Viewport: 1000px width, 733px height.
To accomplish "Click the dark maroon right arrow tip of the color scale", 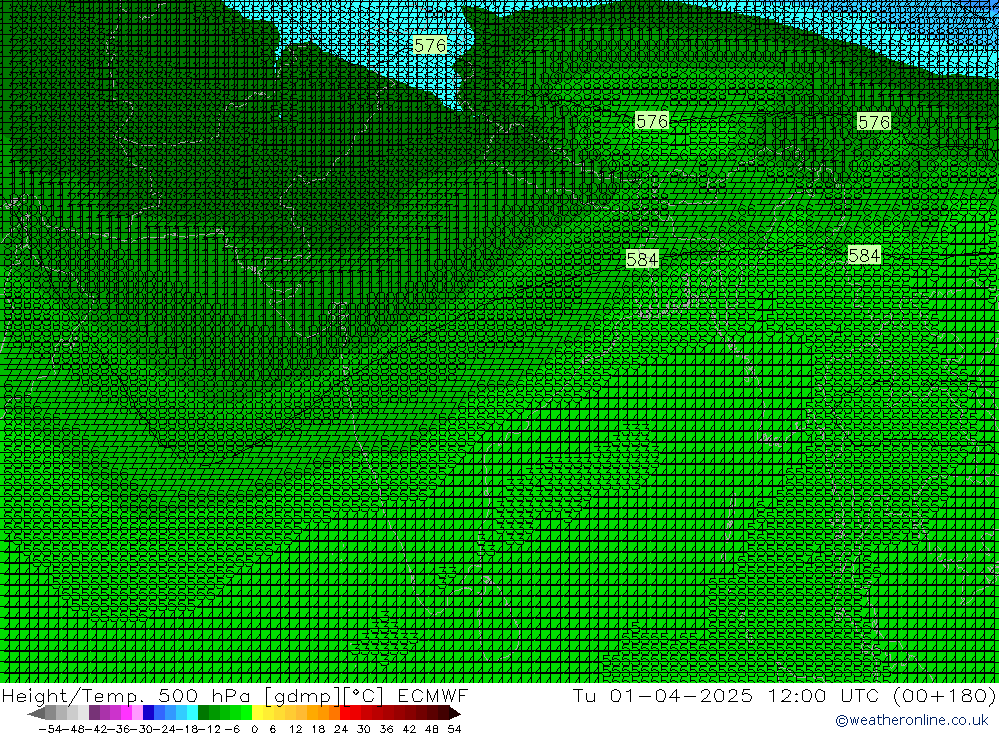I will [x=455, y=714].
